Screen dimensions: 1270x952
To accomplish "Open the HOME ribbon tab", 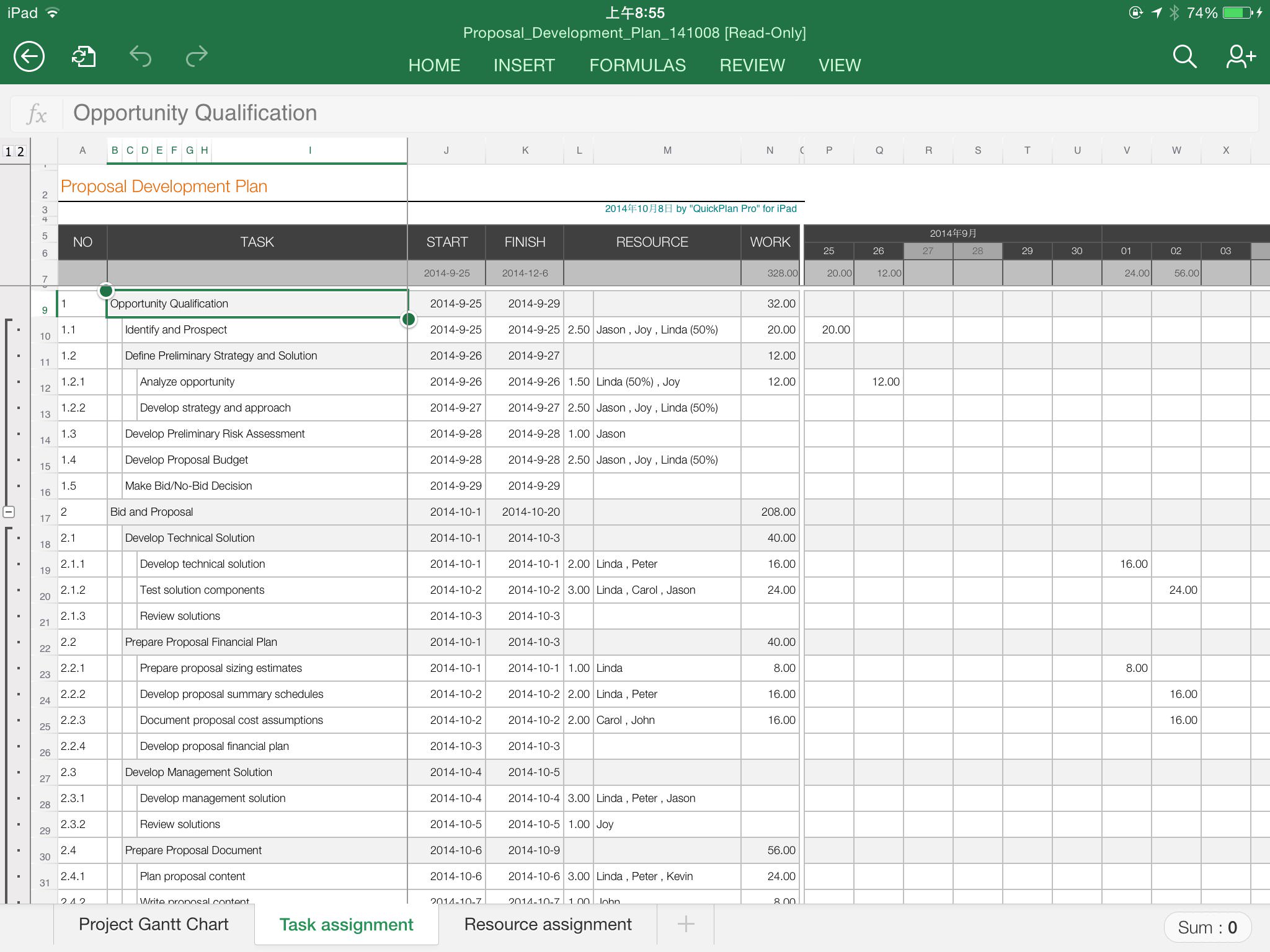I will [434, 65].
